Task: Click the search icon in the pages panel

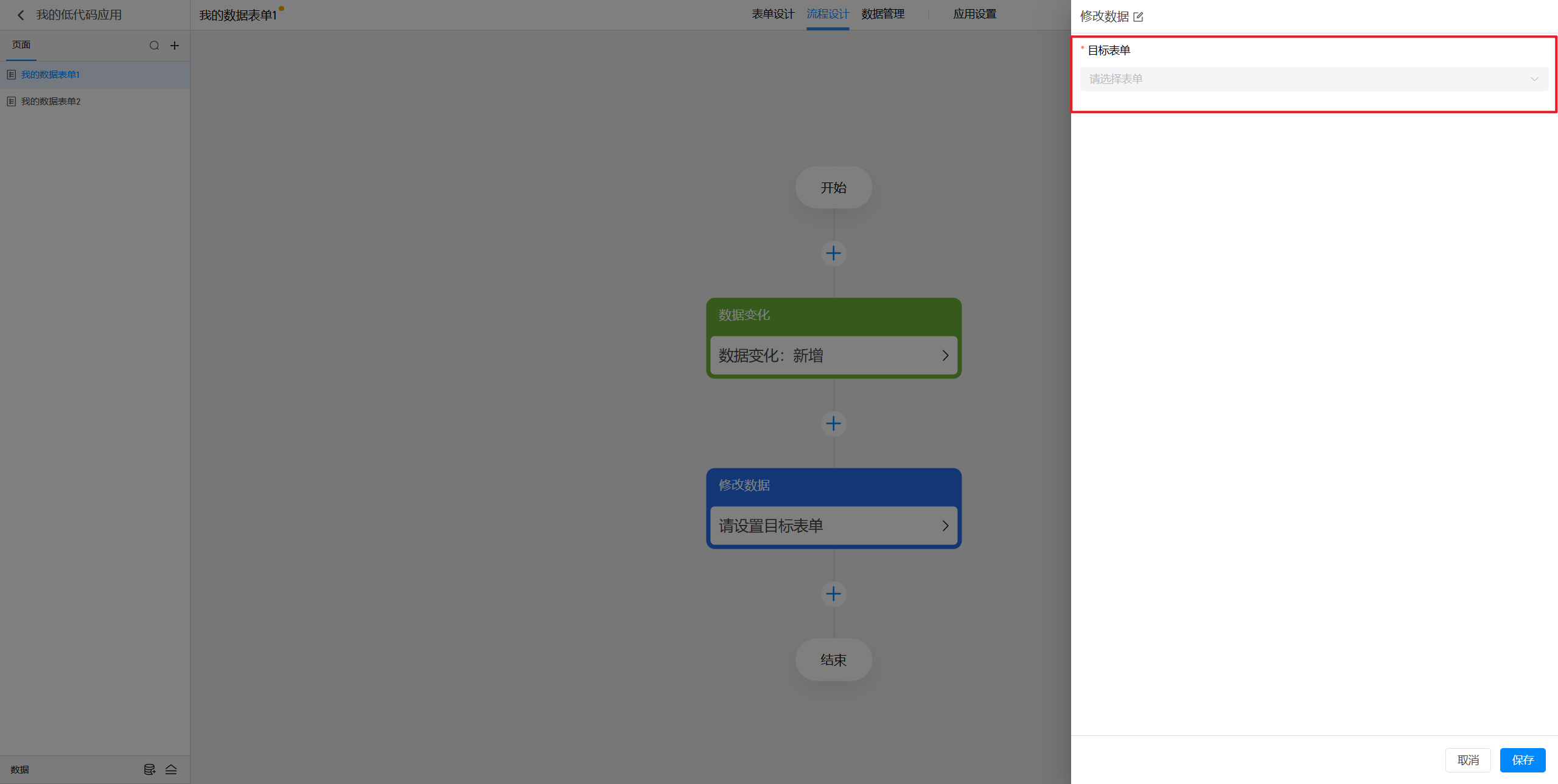Action: click(154, 46)
